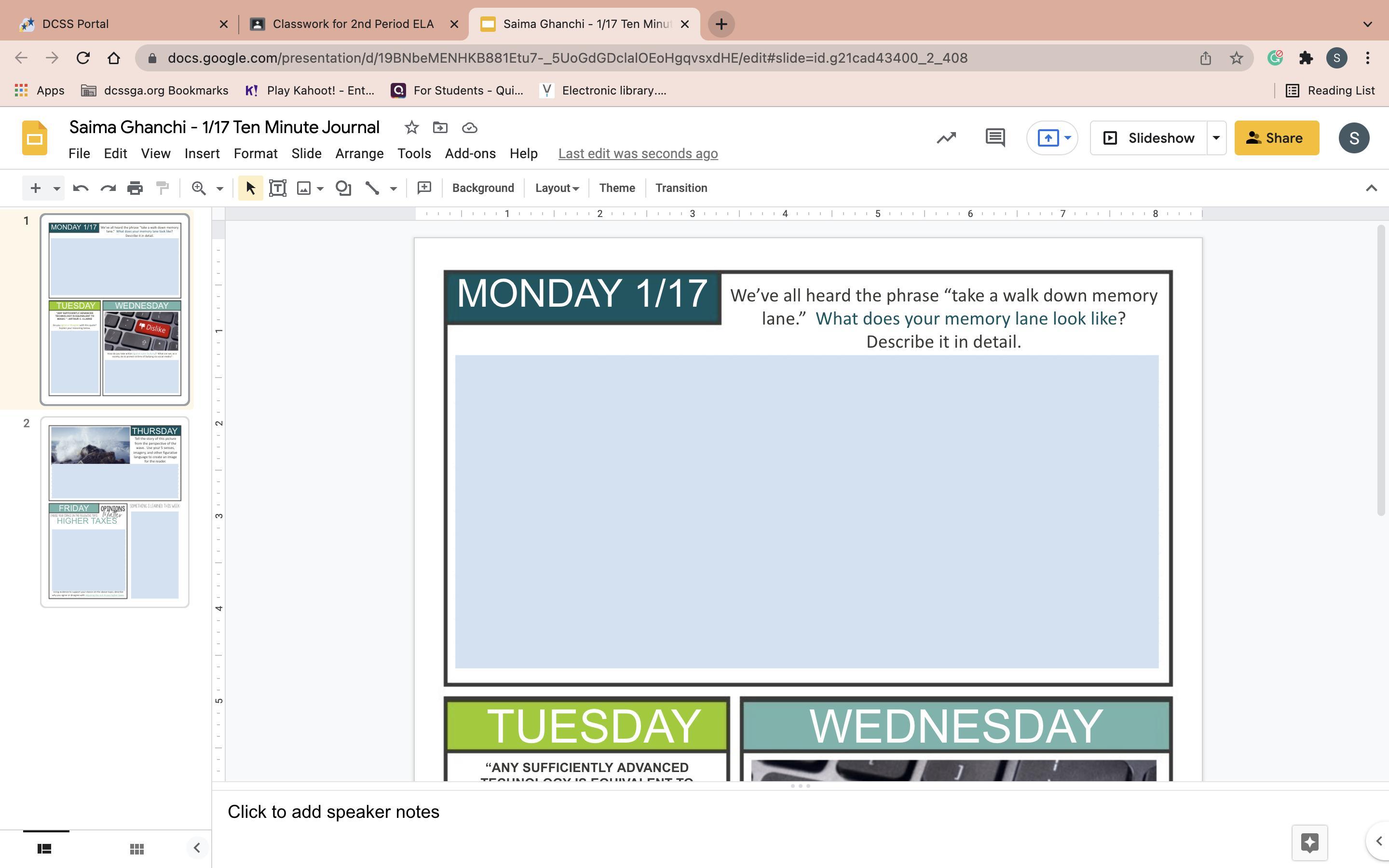Switch to grid view of slides
The width and height of the screenshot is (1389, 868).
pos(136,849)
